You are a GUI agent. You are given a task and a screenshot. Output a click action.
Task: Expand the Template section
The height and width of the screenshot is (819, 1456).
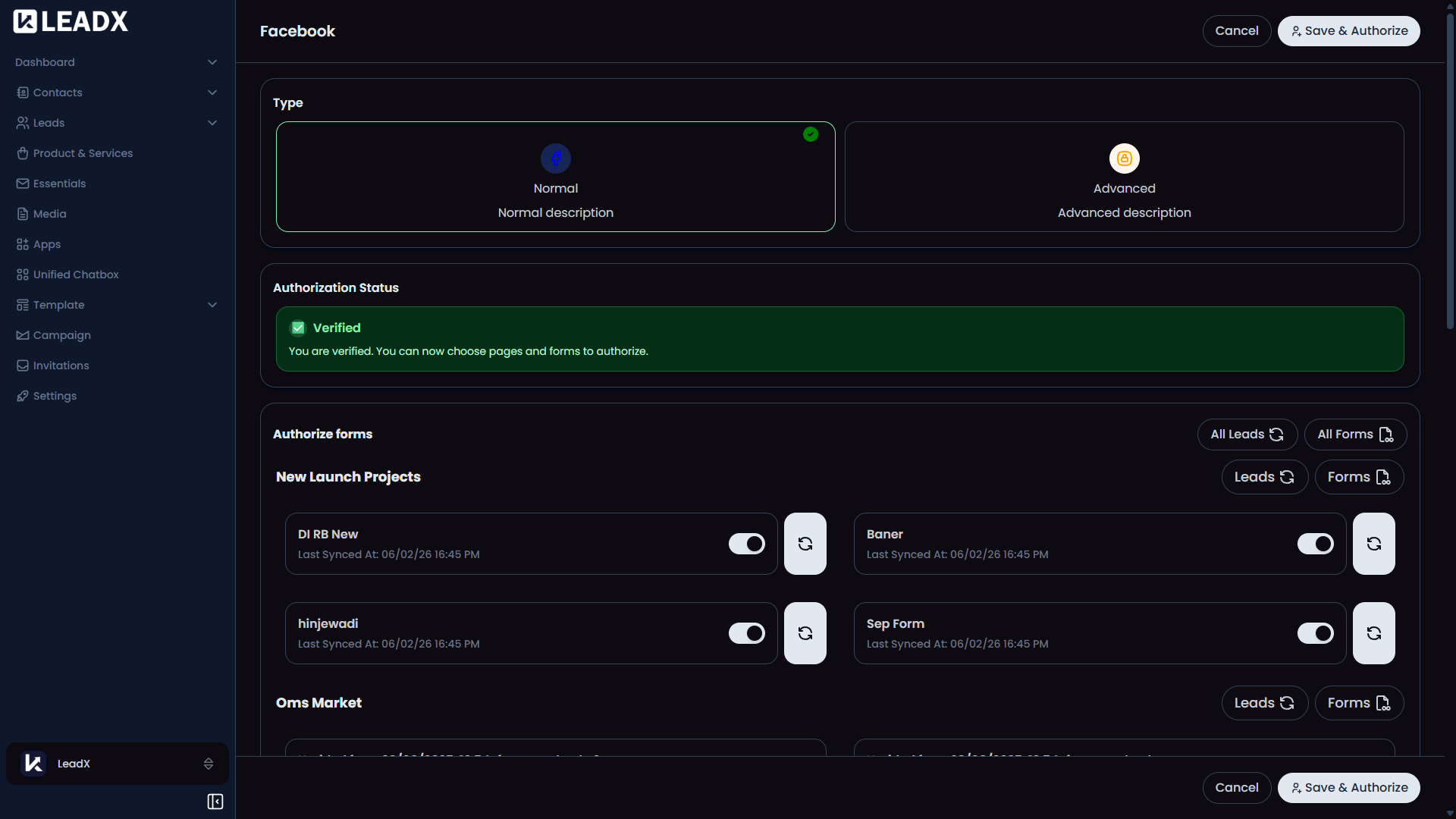212,304
